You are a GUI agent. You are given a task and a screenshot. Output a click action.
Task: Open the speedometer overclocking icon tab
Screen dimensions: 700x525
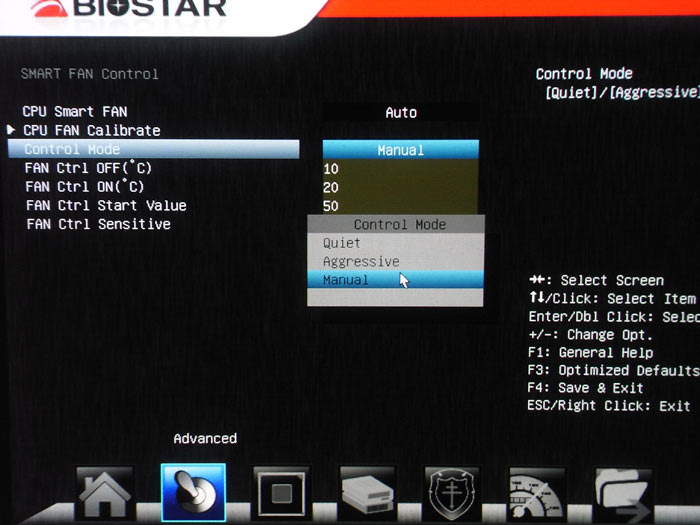point(537,493)
